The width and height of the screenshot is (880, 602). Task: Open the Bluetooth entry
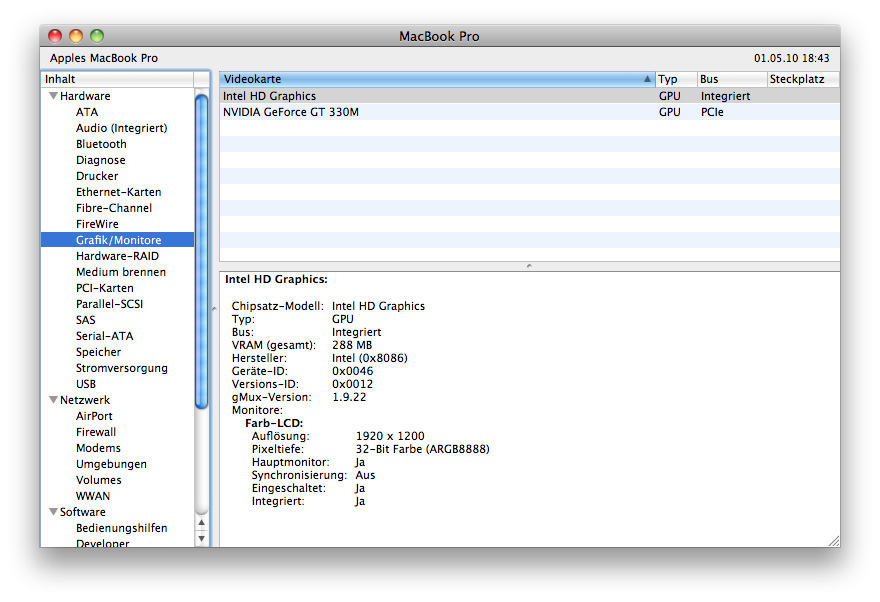[101, 144]
